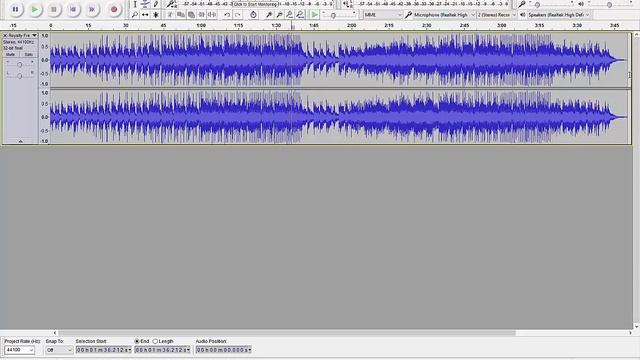Open Selection Start format dropdown arrow
640x360 pixels.
pos(130,350)
